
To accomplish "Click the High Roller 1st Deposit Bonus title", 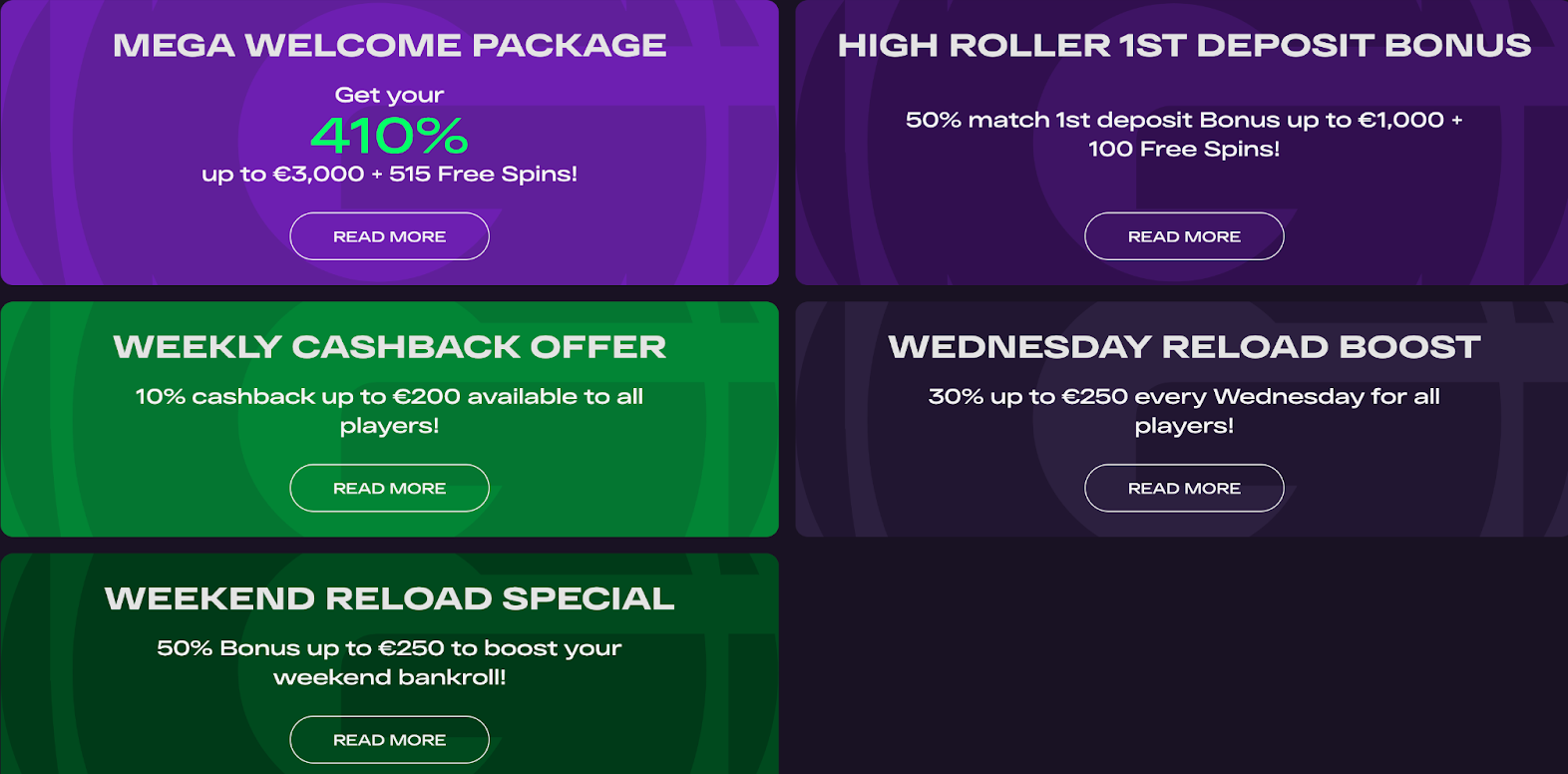I will pos(1184,45).
